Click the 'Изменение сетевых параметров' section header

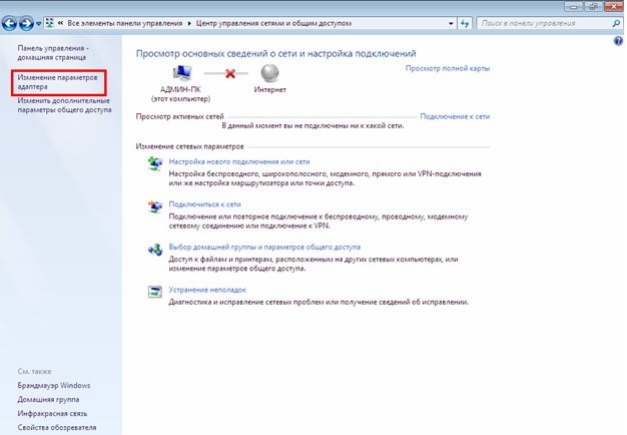[190, 146]
